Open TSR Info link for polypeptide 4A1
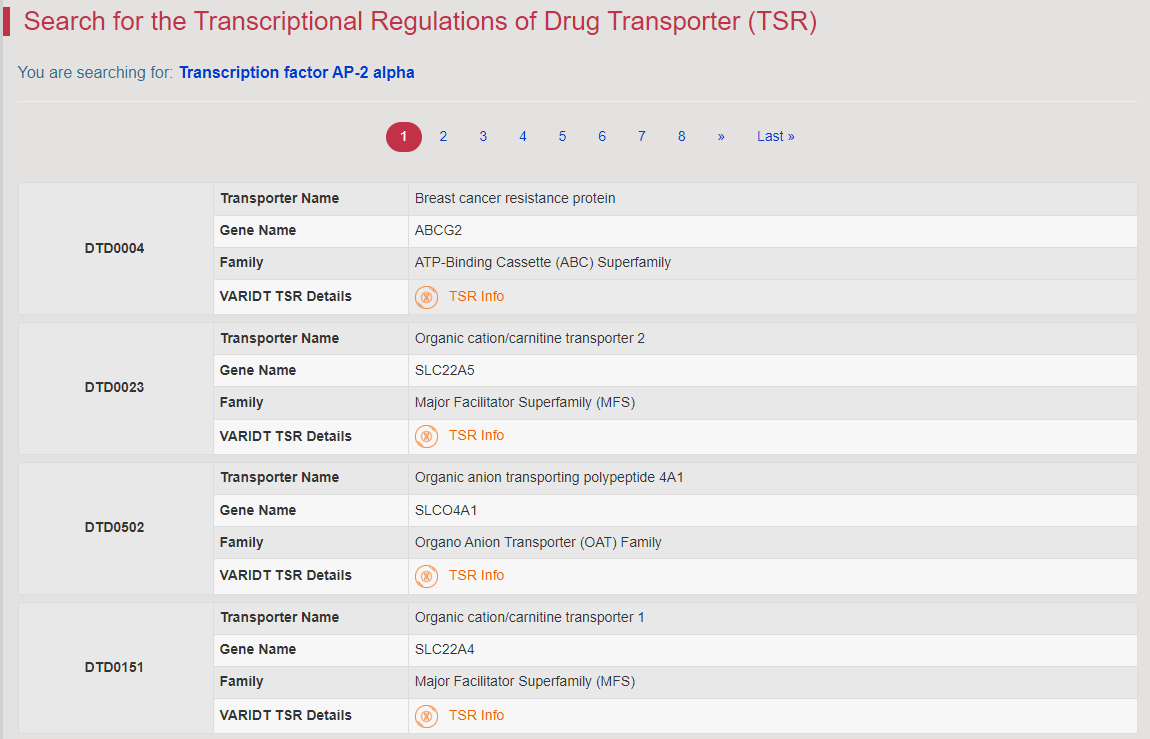This screenshot has height=739, width=1150. pyautogui.click(x=476, y=576)
